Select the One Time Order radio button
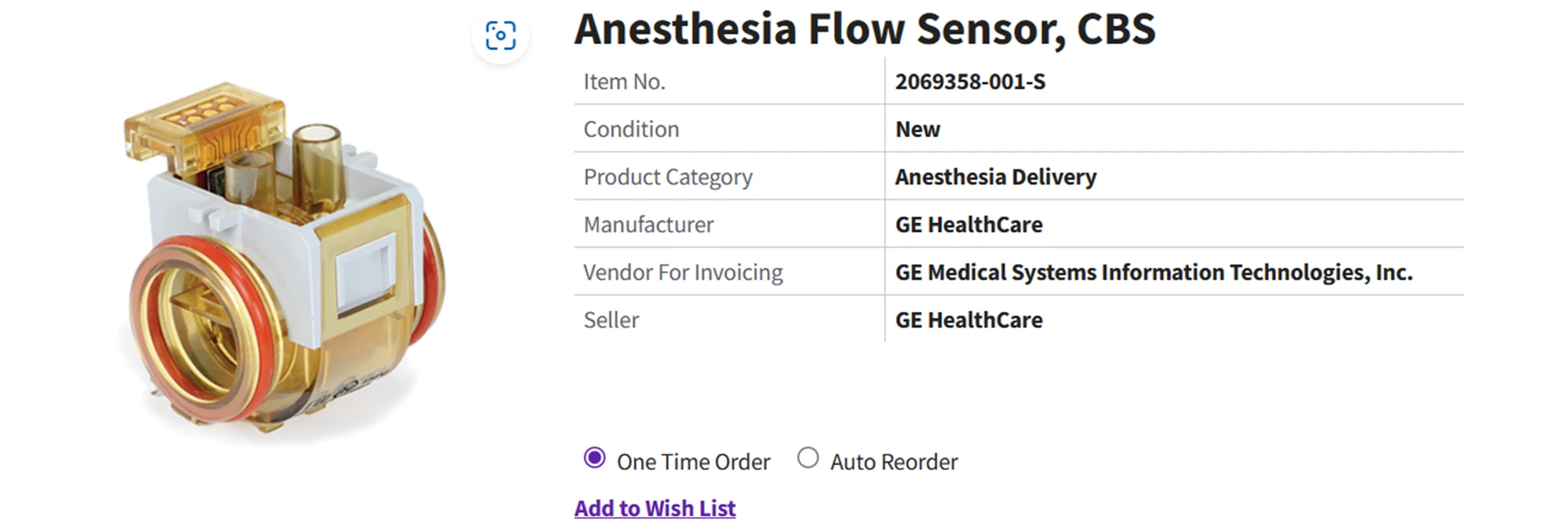Image resolution: width=1568 pixels, height=520 pixels. click(594, 458)
